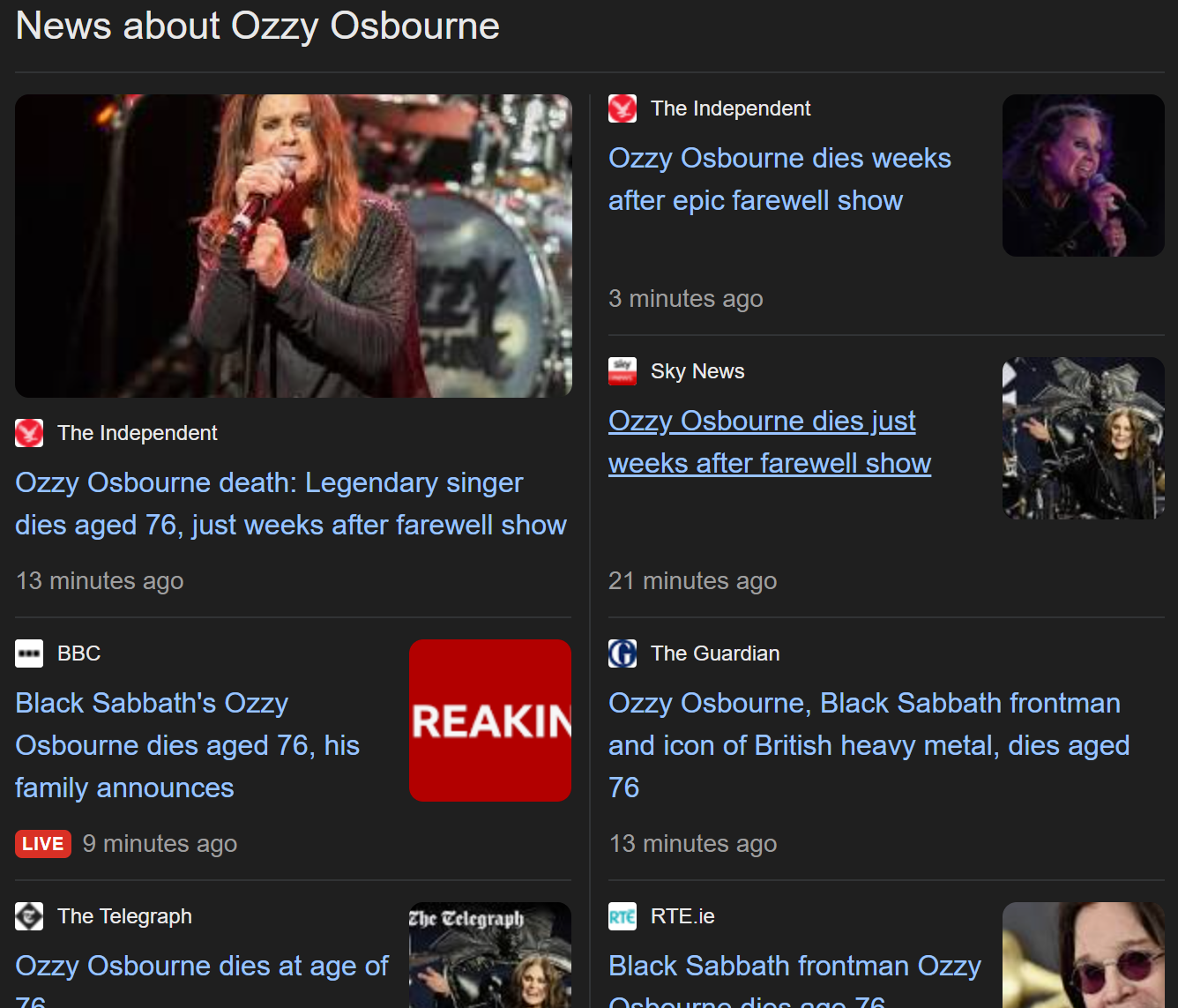
Task: Click 'The Guardian' source name
Action: coord(715,653)
